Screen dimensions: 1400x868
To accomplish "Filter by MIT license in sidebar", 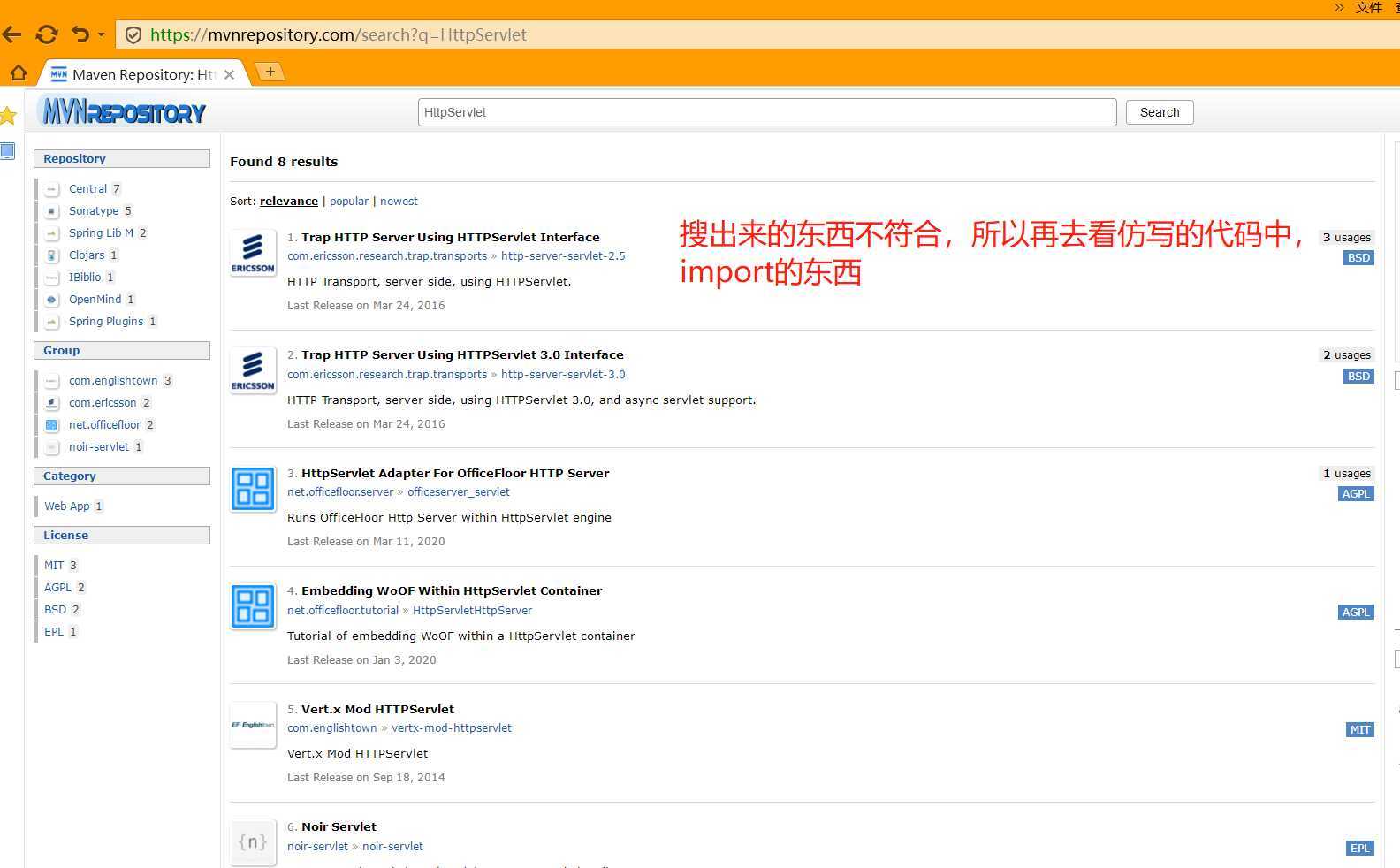I will 54,565.
